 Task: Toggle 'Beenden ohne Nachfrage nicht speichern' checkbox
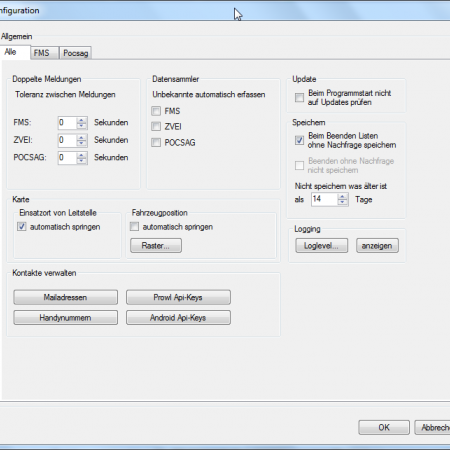pyautogui.click(x=299, y=165)
